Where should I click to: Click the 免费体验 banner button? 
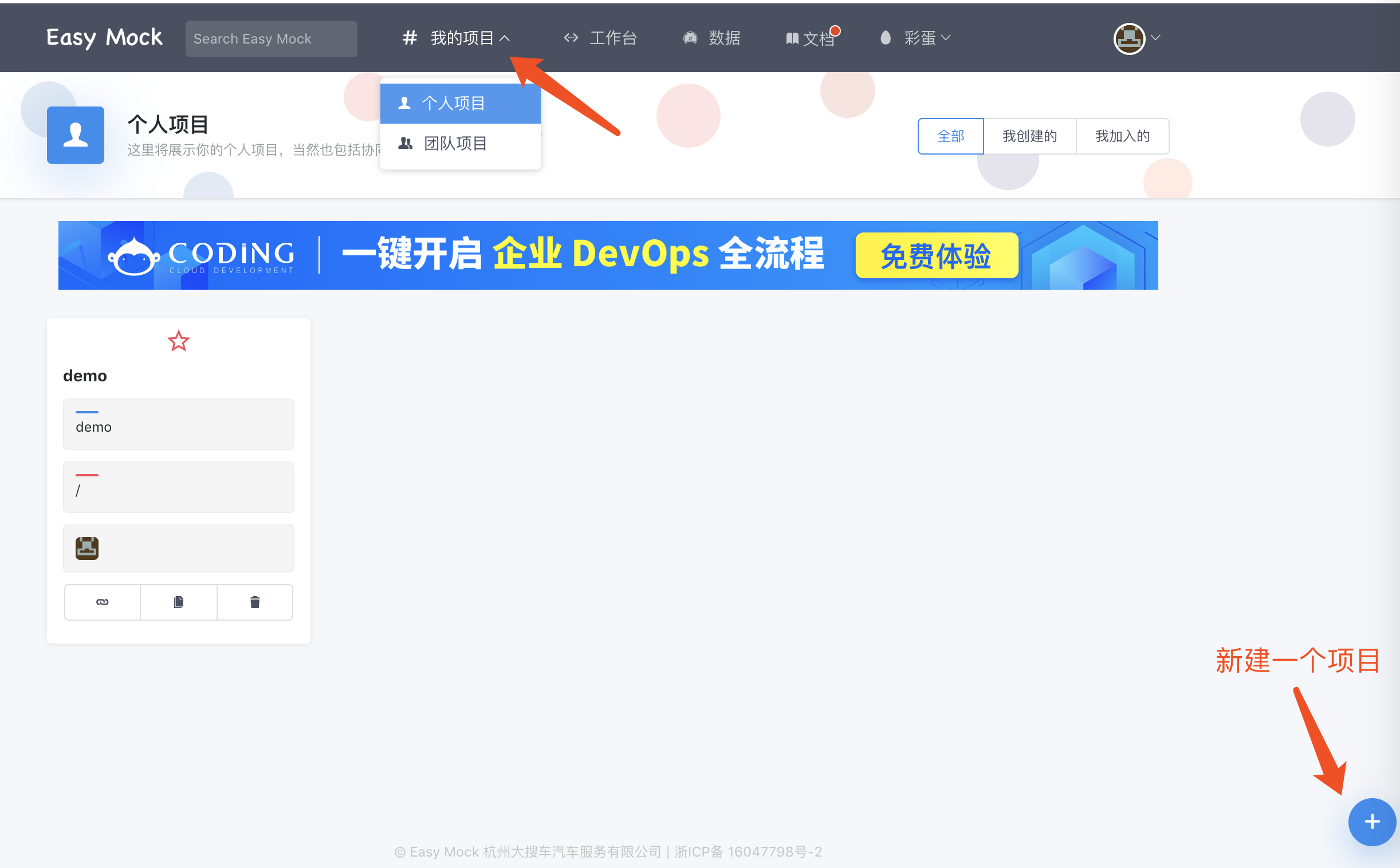[x=936, y=255]
